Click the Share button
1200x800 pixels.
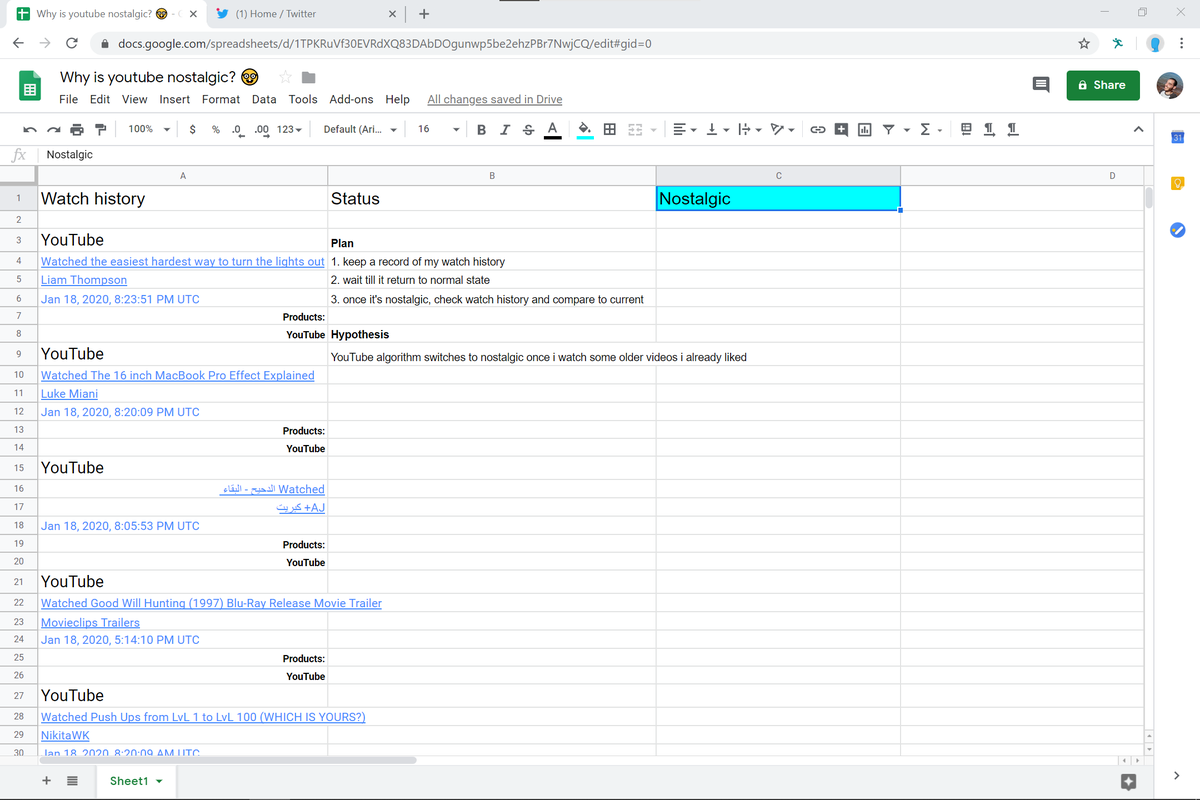[1101, 85]
